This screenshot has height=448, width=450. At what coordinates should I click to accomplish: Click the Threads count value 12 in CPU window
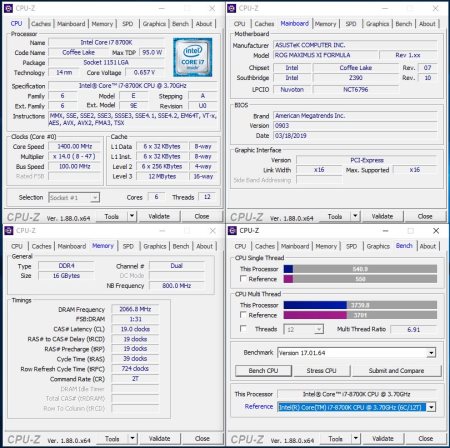pyautogui.click(x=207, y=197)
